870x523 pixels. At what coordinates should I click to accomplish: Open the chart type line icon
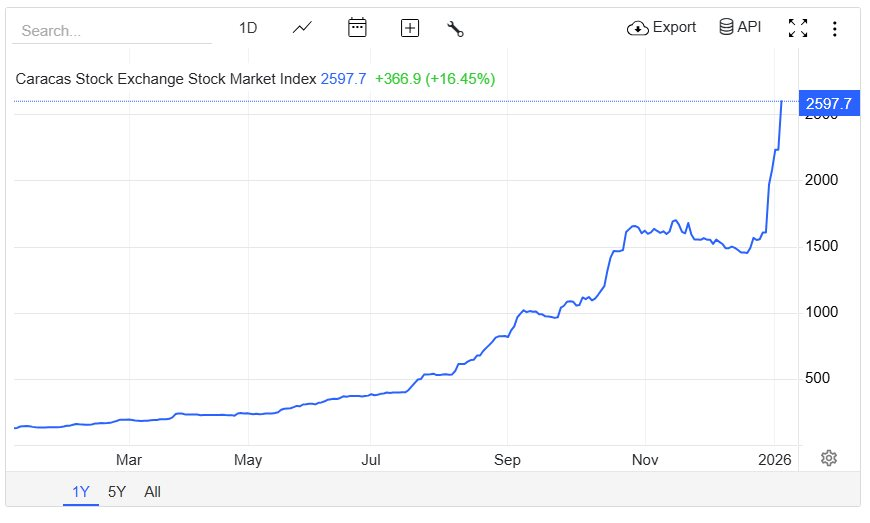(303, 28)
